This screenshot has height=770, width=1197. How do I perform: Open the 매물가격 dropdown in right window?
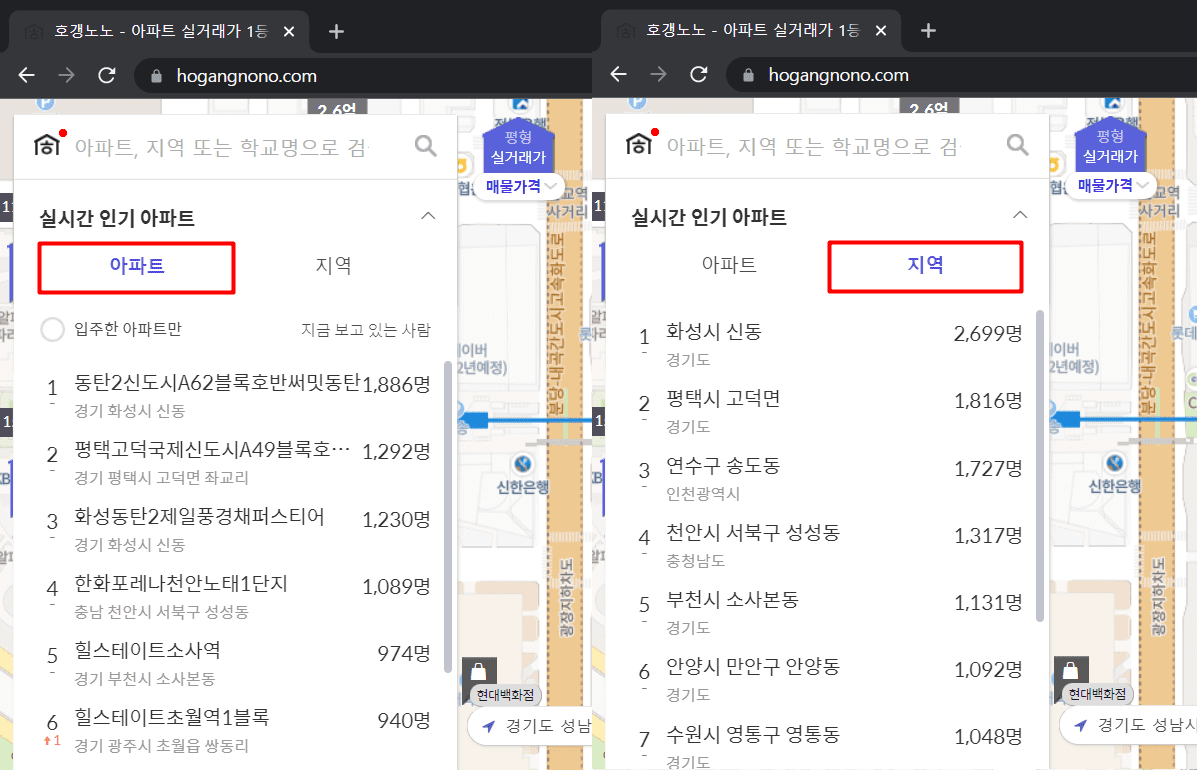click(1113, 186)
